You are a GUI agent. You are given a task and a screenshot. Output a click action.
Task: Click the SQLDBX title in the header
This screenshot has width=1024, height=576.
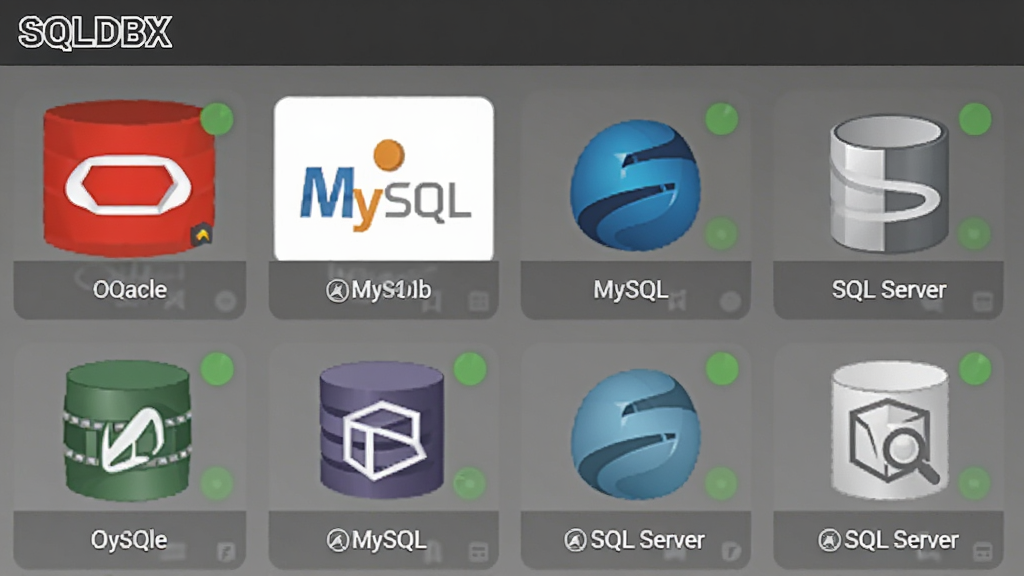[x=95, y=33]
